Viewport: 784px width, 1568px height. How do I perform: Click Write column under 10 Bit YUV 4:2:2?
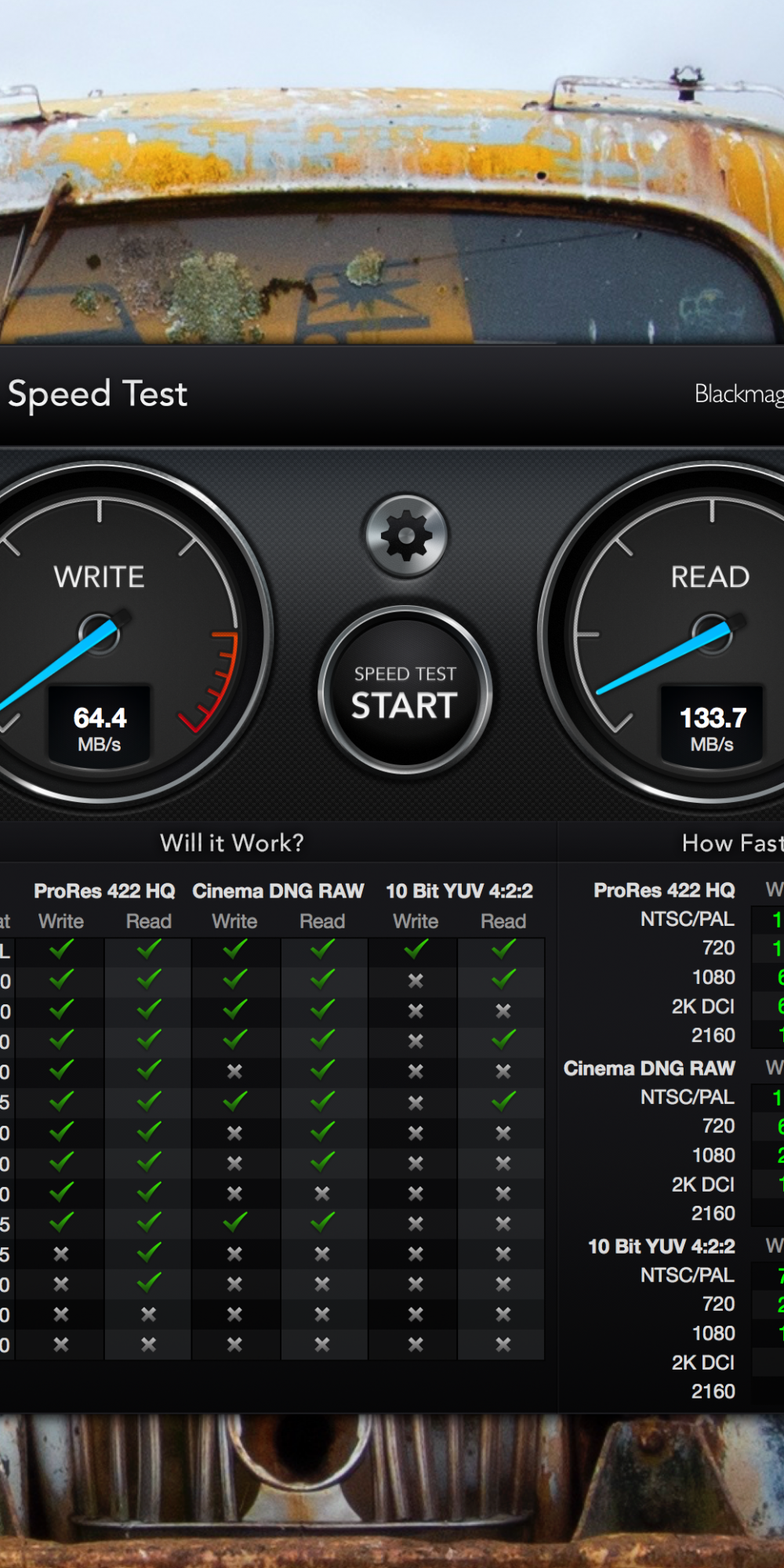coord(416,921)
